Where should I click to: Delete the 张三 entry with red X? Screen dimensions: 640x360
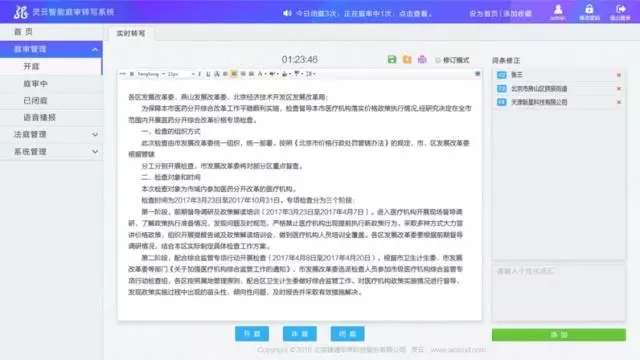point(619,75)
